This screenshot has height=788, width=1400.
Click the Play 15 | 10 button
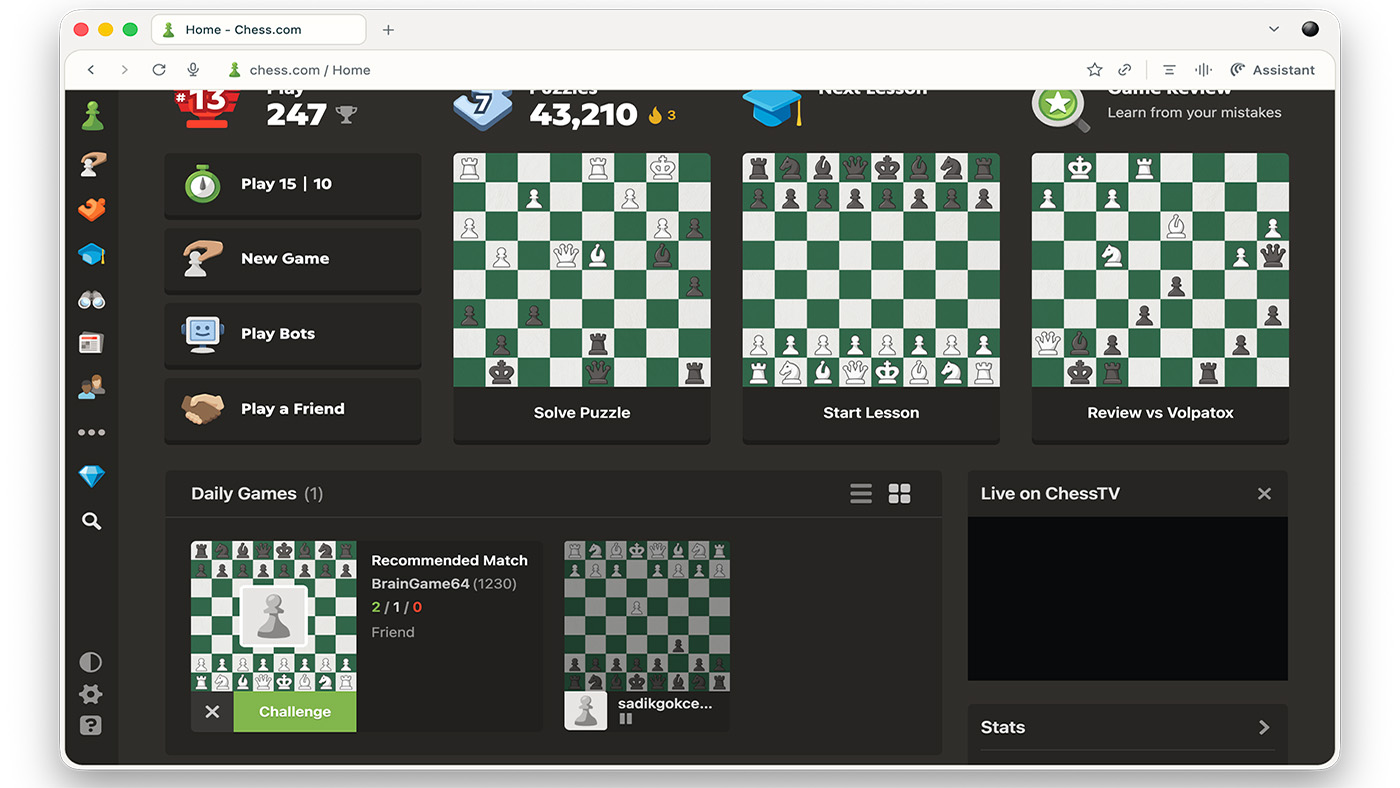292,185
